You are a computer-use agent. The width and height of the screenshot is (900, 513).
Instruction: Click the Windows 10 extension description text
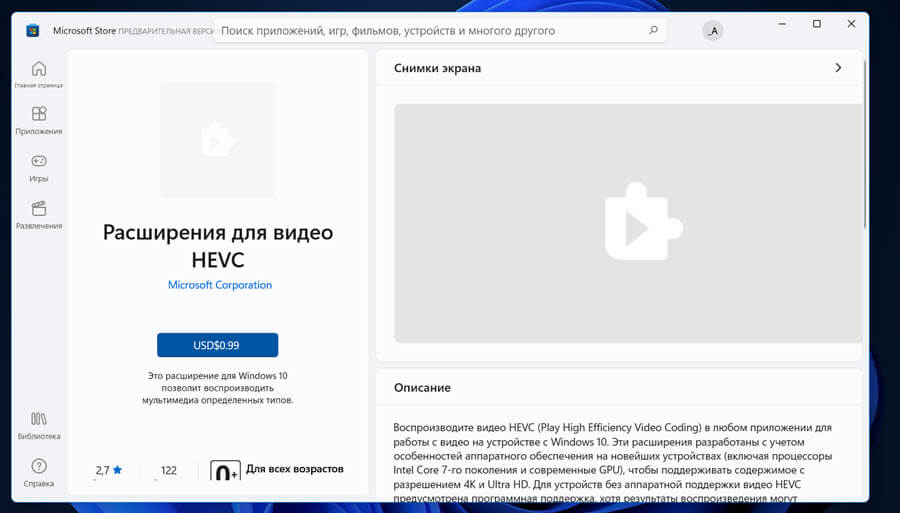218,387
